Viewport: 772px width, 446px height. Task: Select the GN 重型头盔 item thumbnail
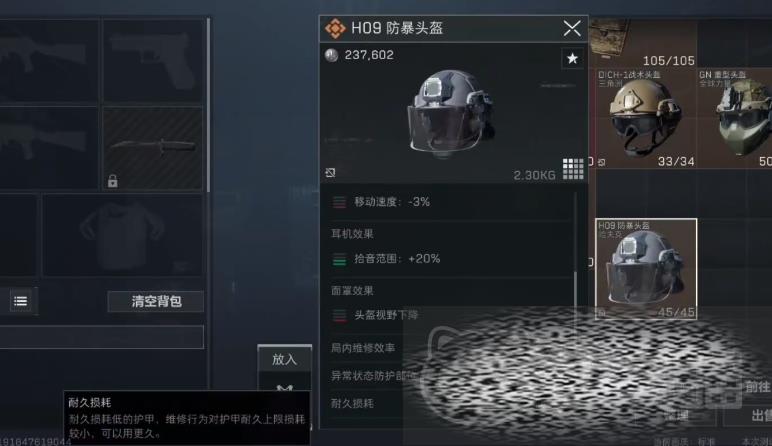pos(735,118)
